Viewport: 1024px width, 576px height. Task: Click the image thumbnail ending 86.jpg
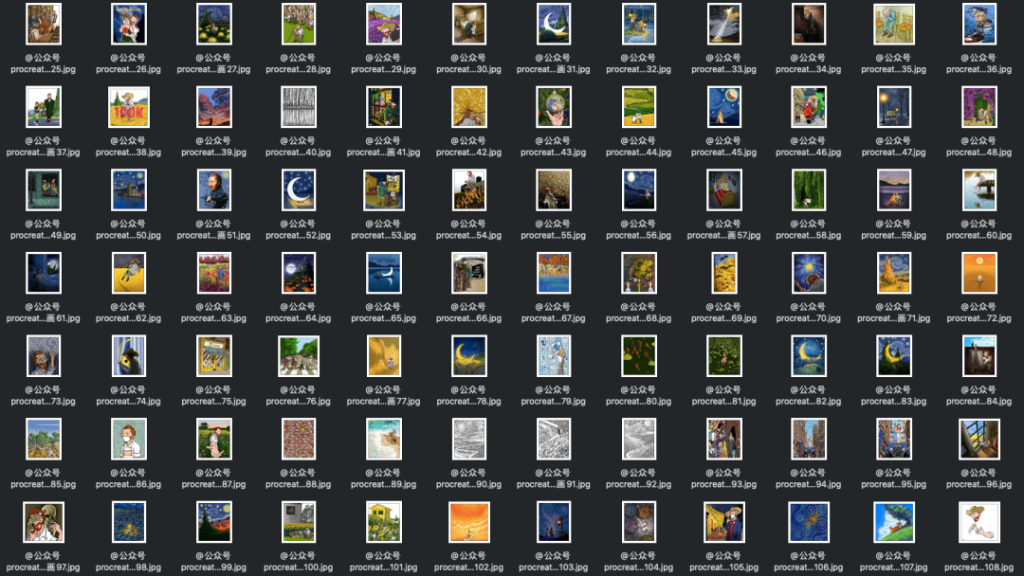pos(128,439)
